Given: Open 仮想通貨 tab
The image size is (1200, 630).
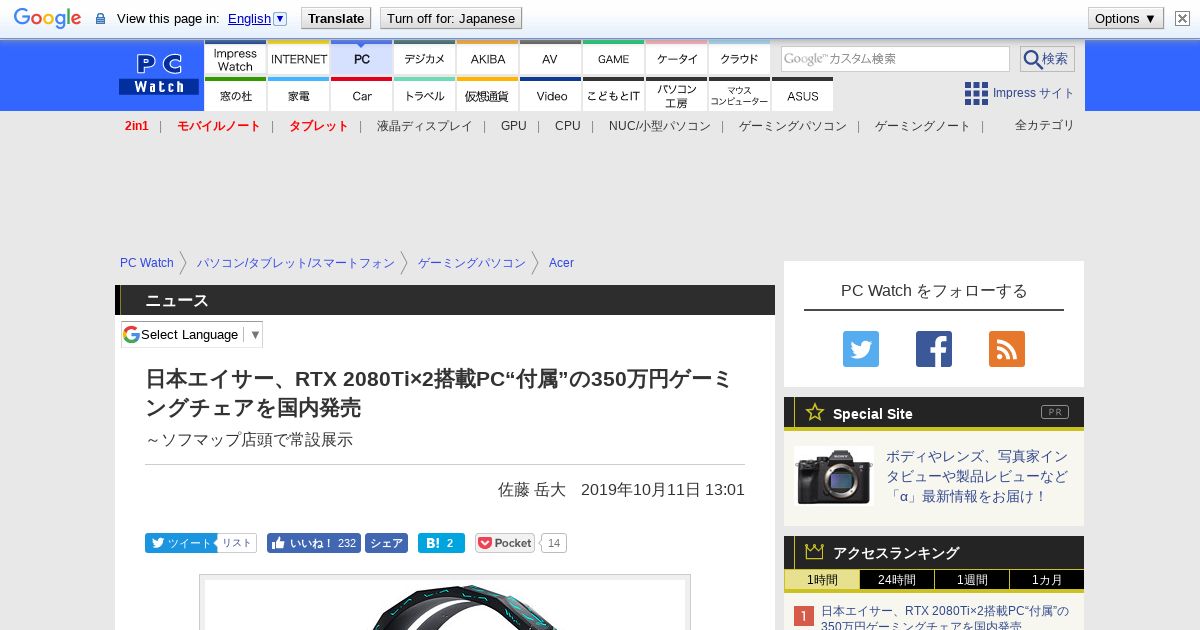Looking at the screenshot, I should [488, 95].
